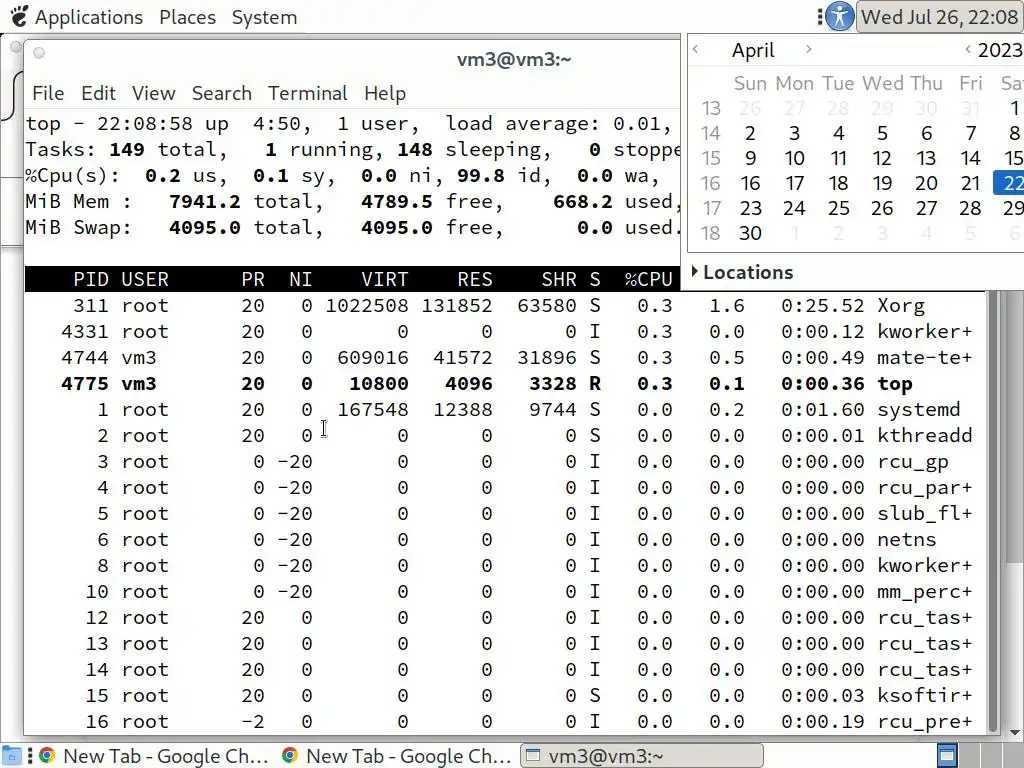Click the SHR column header
The width and height of the screenshot is (1024, 768).
click(559, 280)
